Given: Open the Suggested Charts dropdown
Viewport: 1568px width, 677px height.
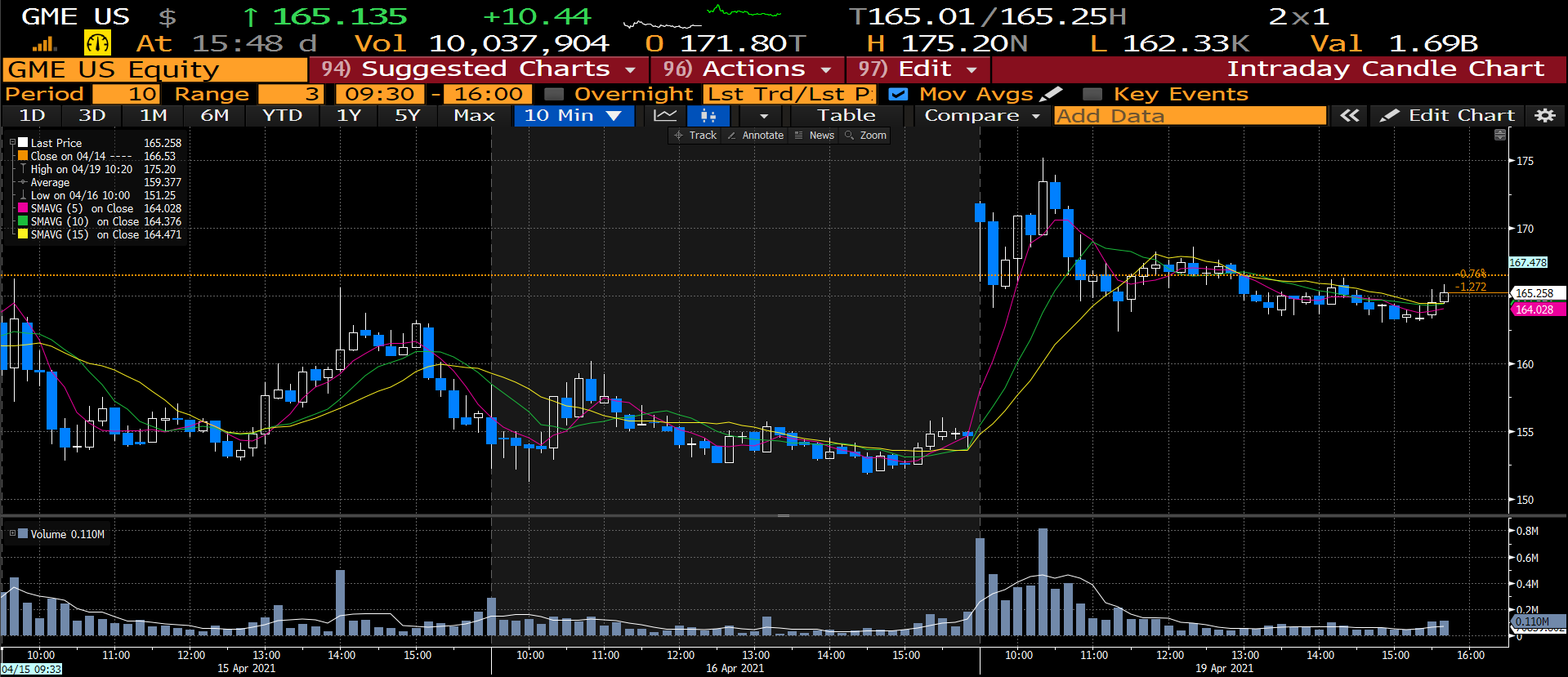Looking at the screenshot, I should (x=479, y=69).
